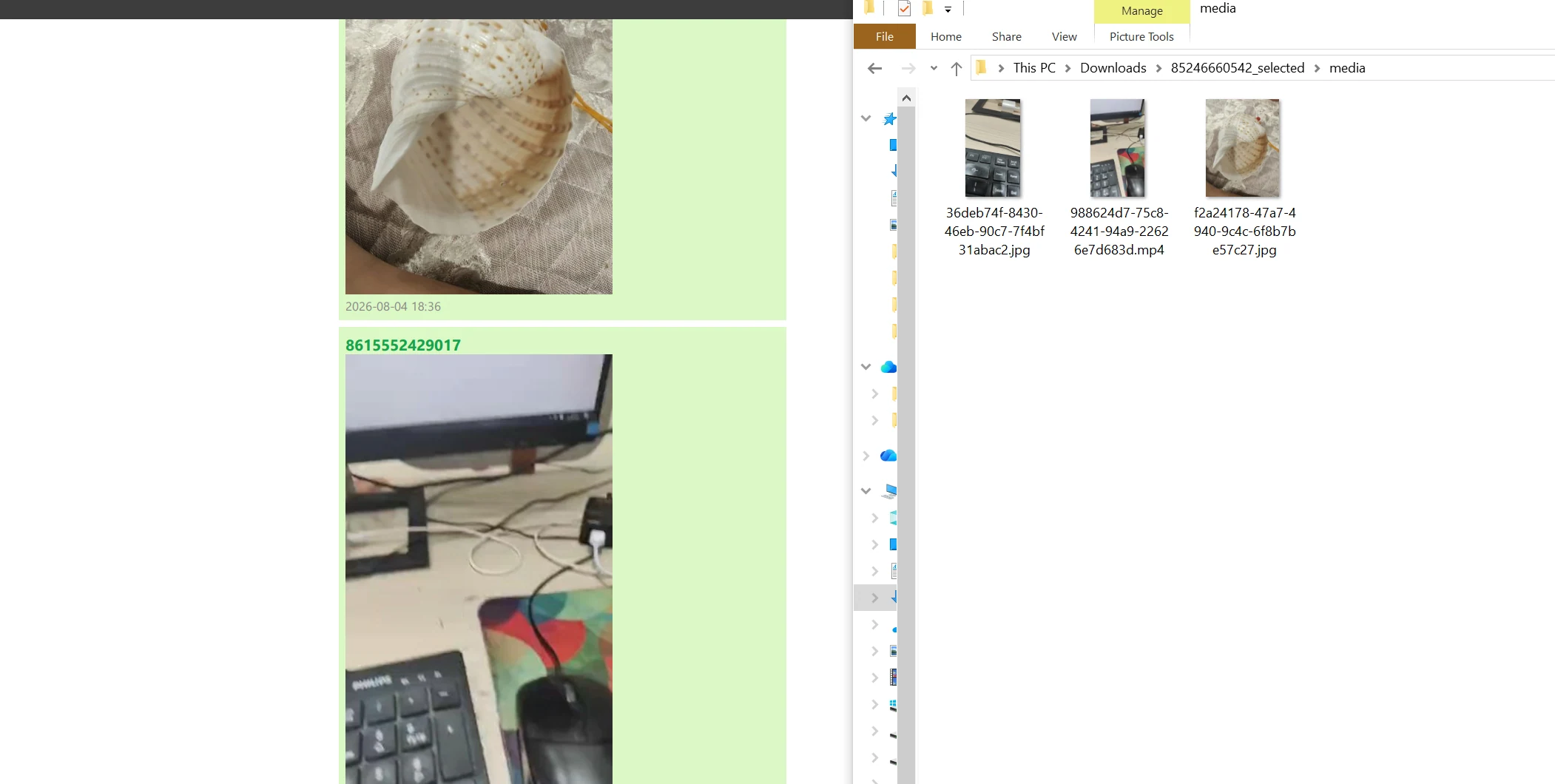Viewport: 1555px width, 784px height.
Task: Switch to the View ribbon tab
Action: point(1065,36)
